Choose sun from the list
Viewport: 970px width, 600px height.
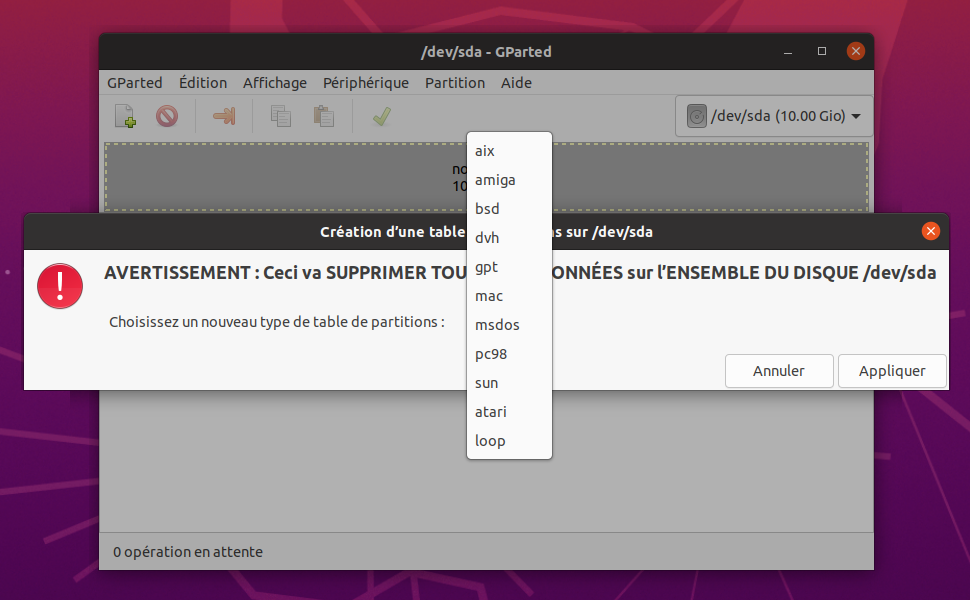click(509, 384)
